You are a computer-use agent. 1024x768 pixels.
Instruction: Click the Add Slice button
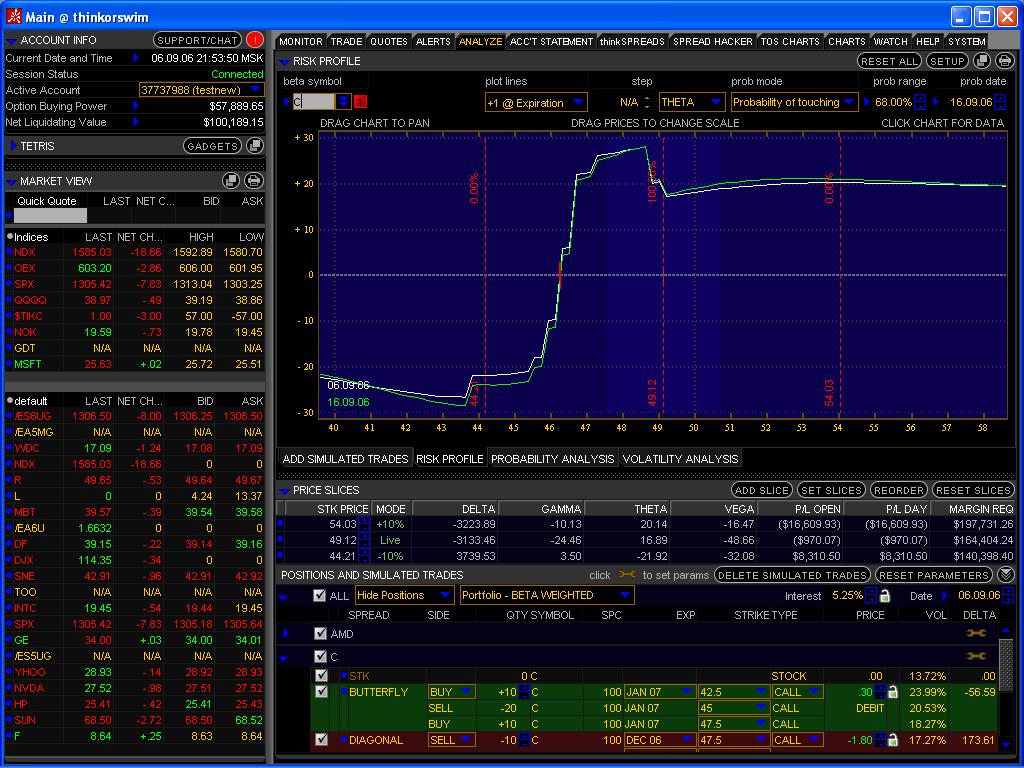[762, 490]
